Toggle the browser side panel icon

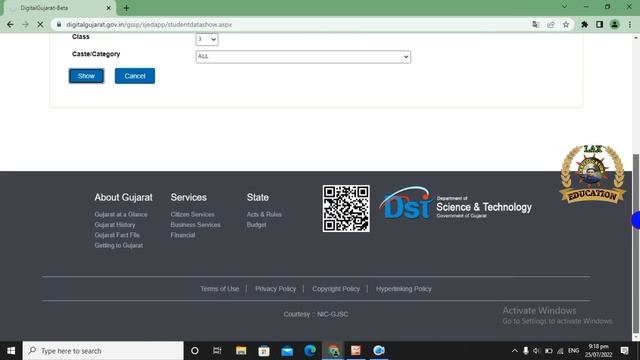pos(599,24)
